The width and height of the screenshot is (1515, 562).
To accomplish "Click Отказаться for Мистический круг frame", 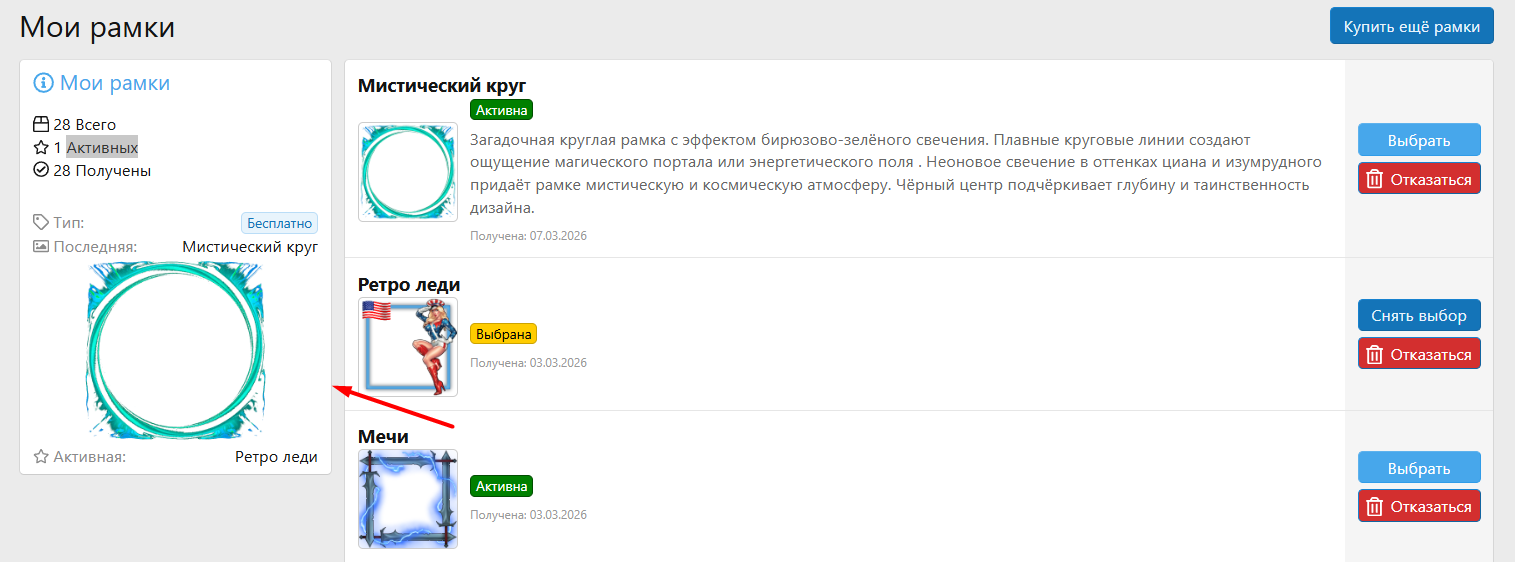I will pos(1419,179).
